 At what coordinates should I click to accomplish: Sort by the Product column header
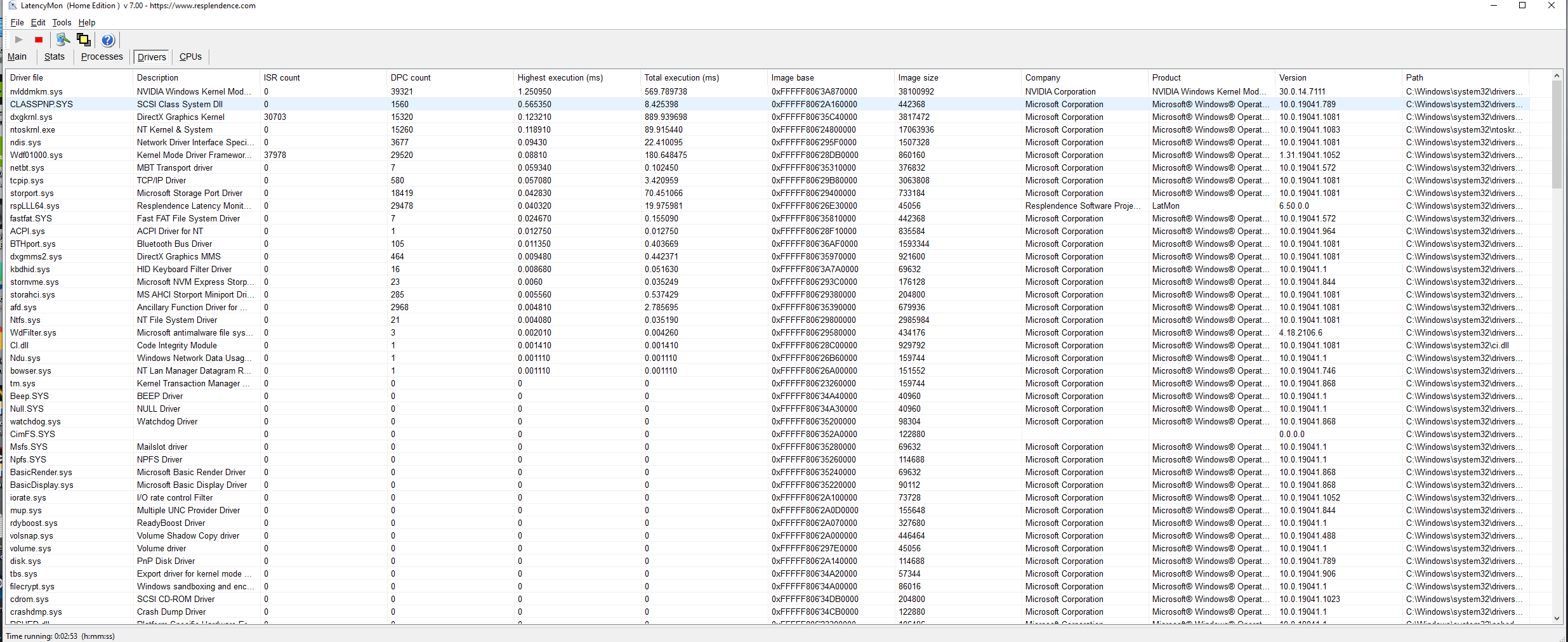1211,77
